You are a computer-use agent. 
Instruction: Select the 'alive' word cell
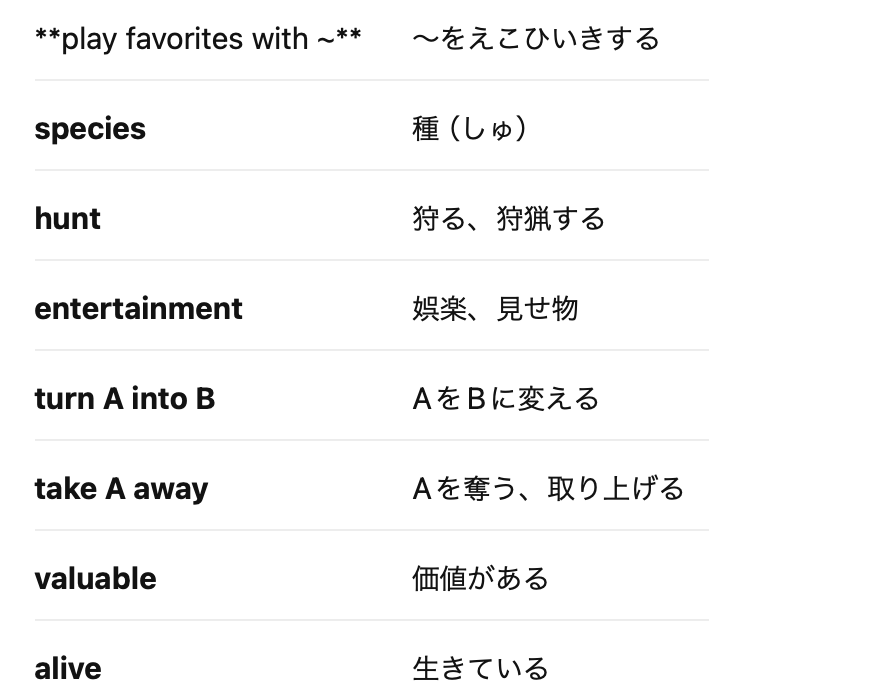[68, 669]
